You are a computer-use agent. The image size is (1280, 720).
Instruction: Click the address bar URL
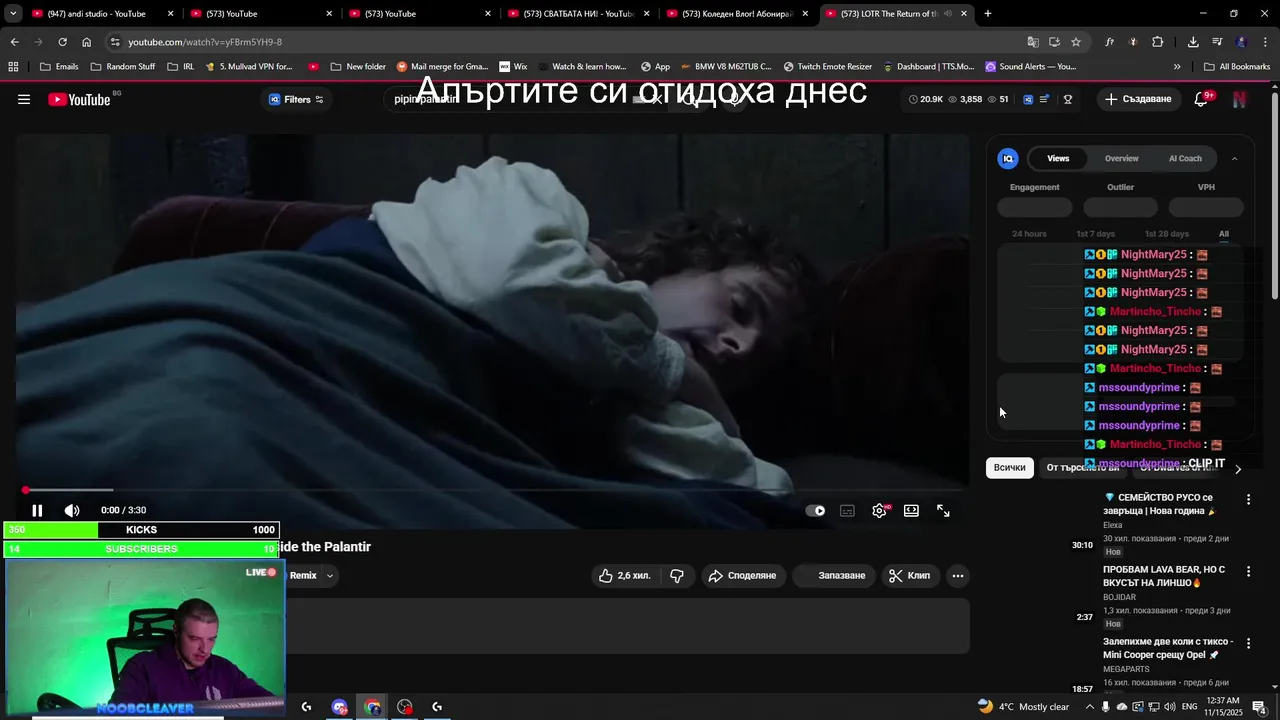(205, 42)
